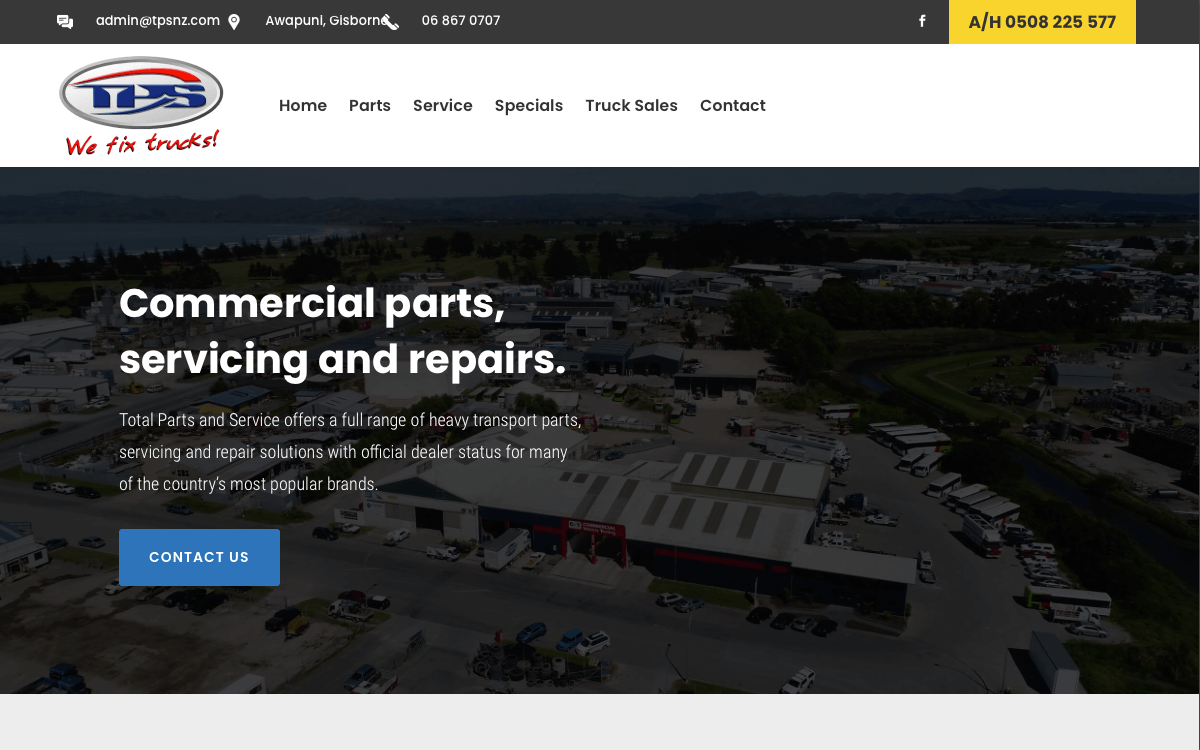Open the Parts menu item
The width and height of the screenshot is (1200, 750).
[x=370, y=105]
